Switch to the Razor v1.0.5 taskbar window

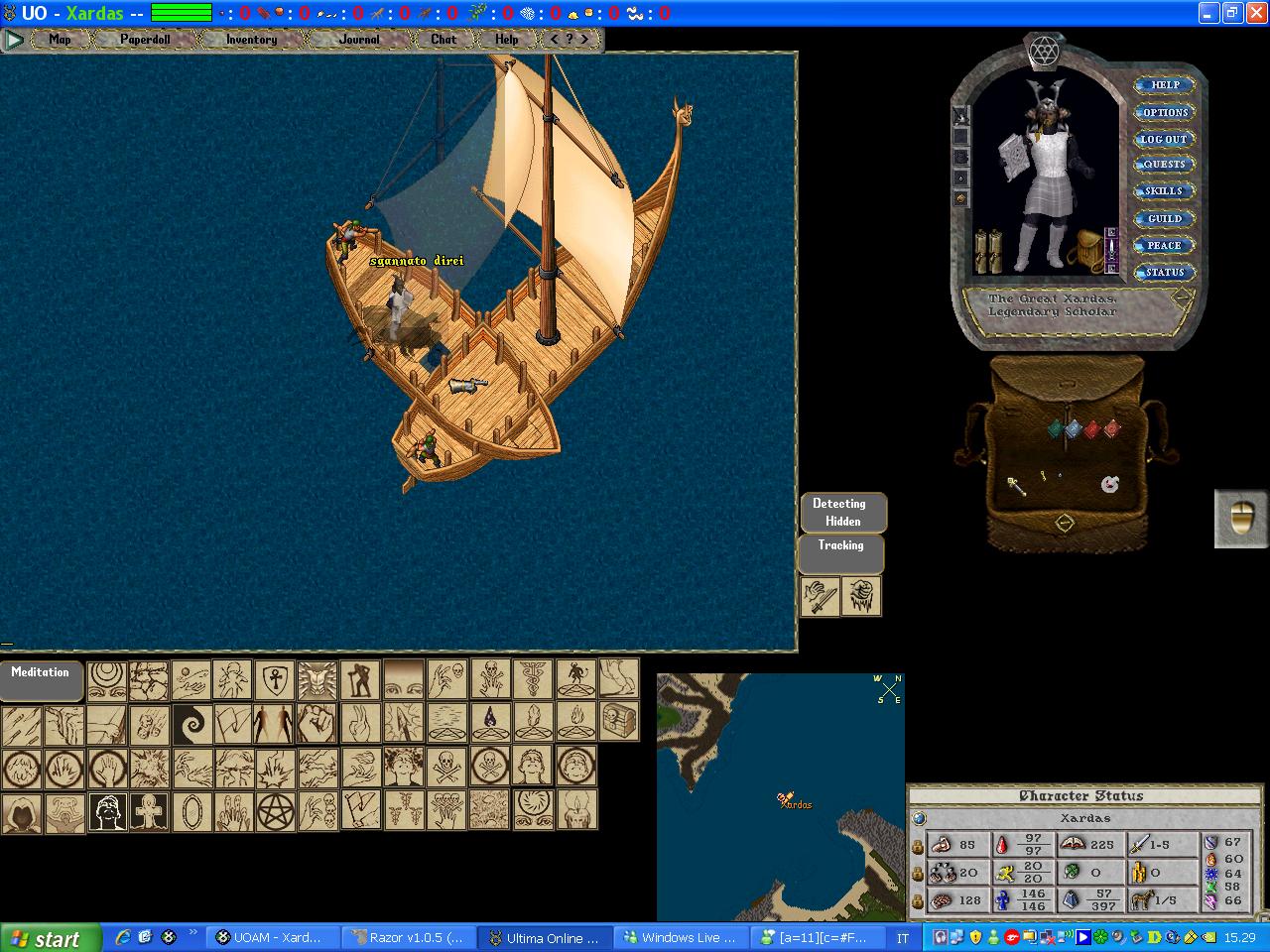pyautogui.click(x=409, y=937)
